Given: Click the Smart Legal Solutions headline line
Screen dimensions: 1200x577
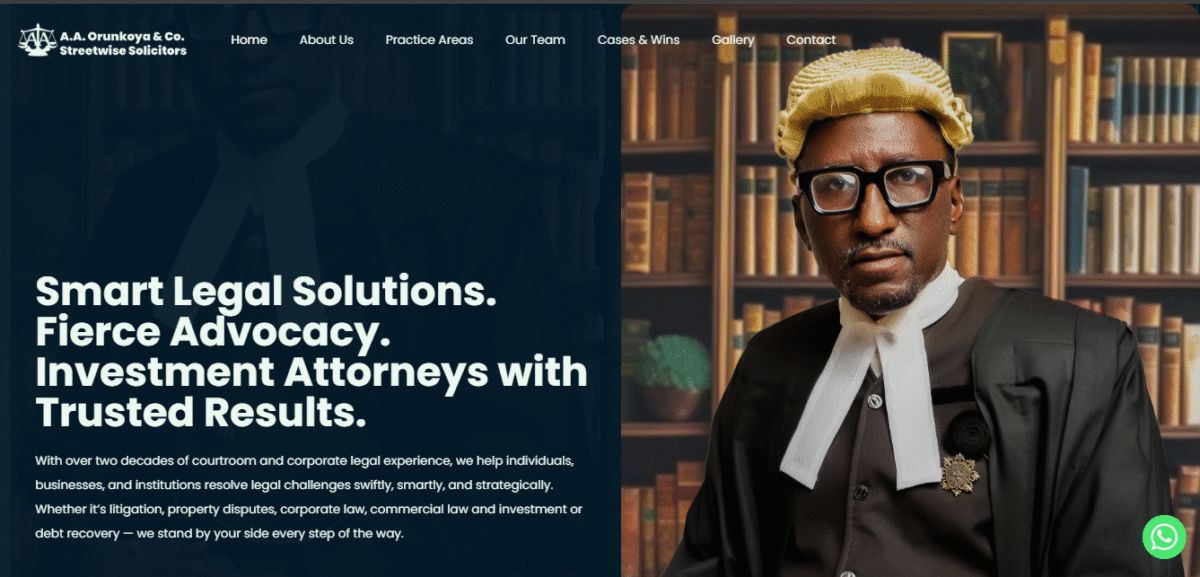Looking at the screenshot, I should click(266, 291).
